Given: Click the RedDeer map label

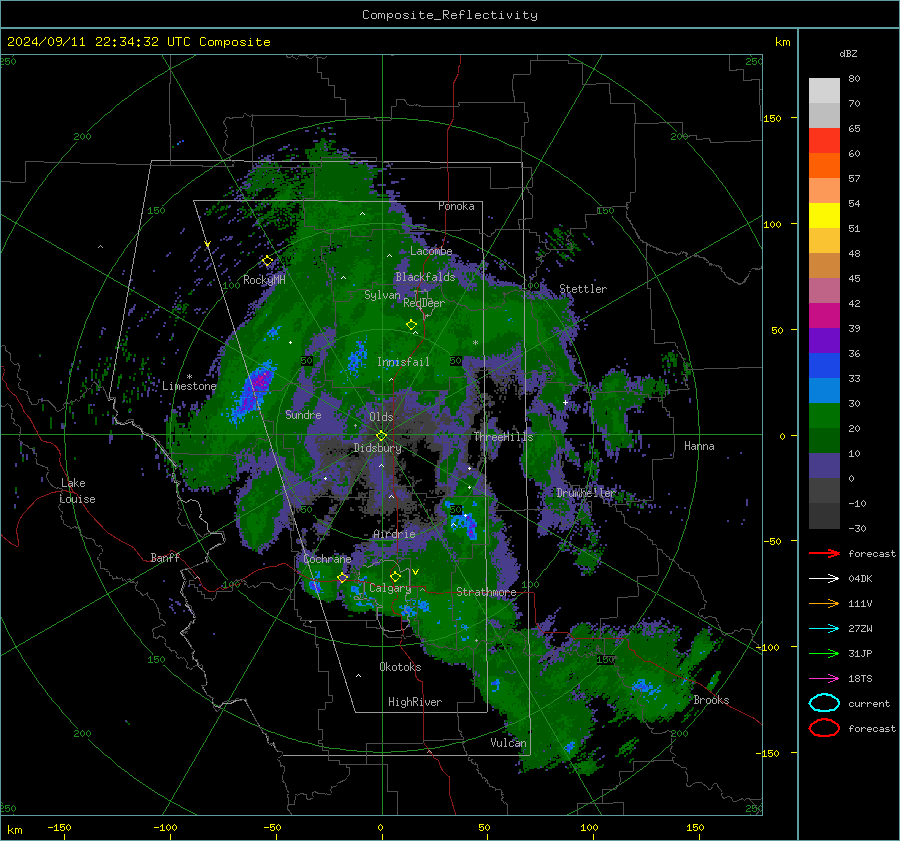Looking at the screenshot, I should tap(424, 303).
